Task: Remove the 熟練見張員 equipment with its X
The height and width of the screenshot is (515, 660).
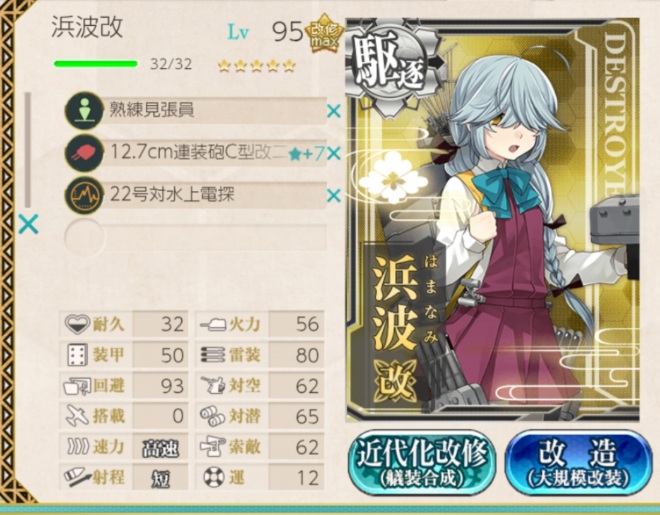Action: coord(334,111)
